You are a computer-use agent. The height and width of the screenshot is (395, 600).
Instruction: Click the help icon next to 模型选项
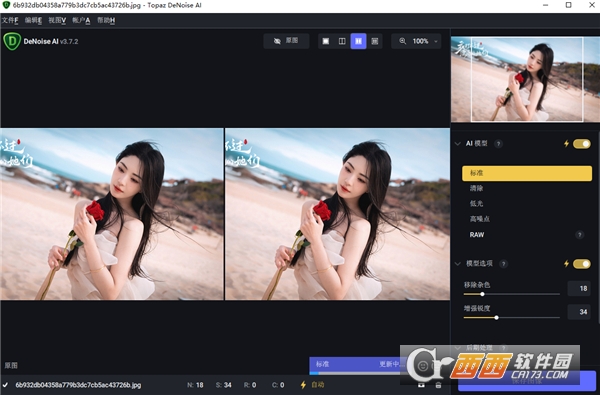pos(504,264)
